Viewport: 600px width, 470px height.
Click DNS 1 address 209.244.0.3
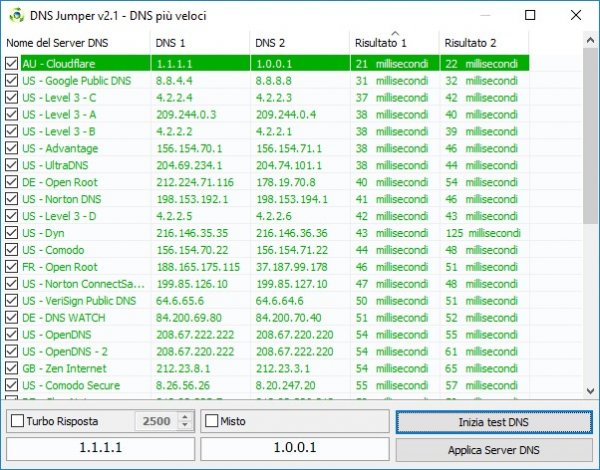186,114
